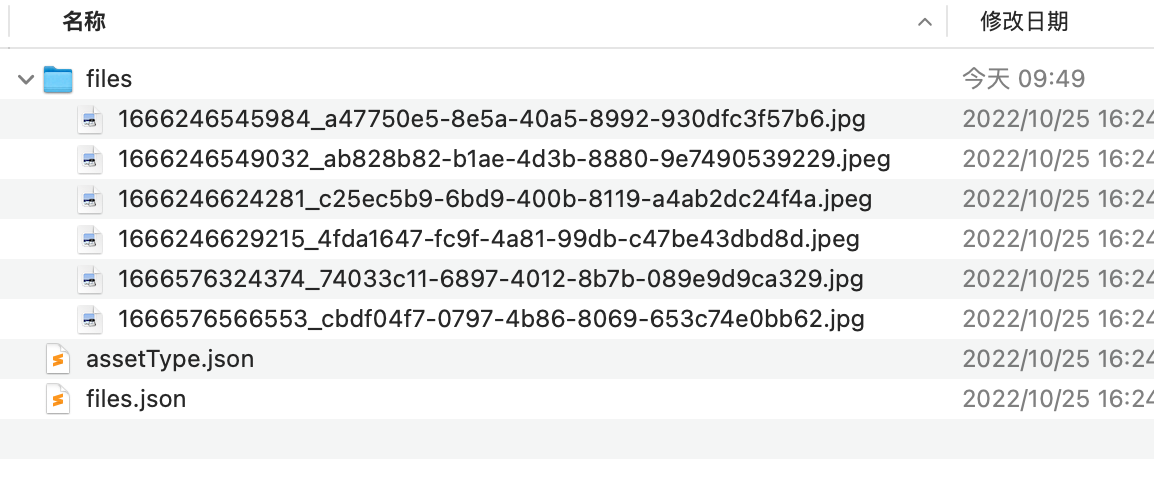Screen dimensions: 1154x484
Task: Select the assetType.json file name
Action: pyautogui.click(x=170, y=359)
